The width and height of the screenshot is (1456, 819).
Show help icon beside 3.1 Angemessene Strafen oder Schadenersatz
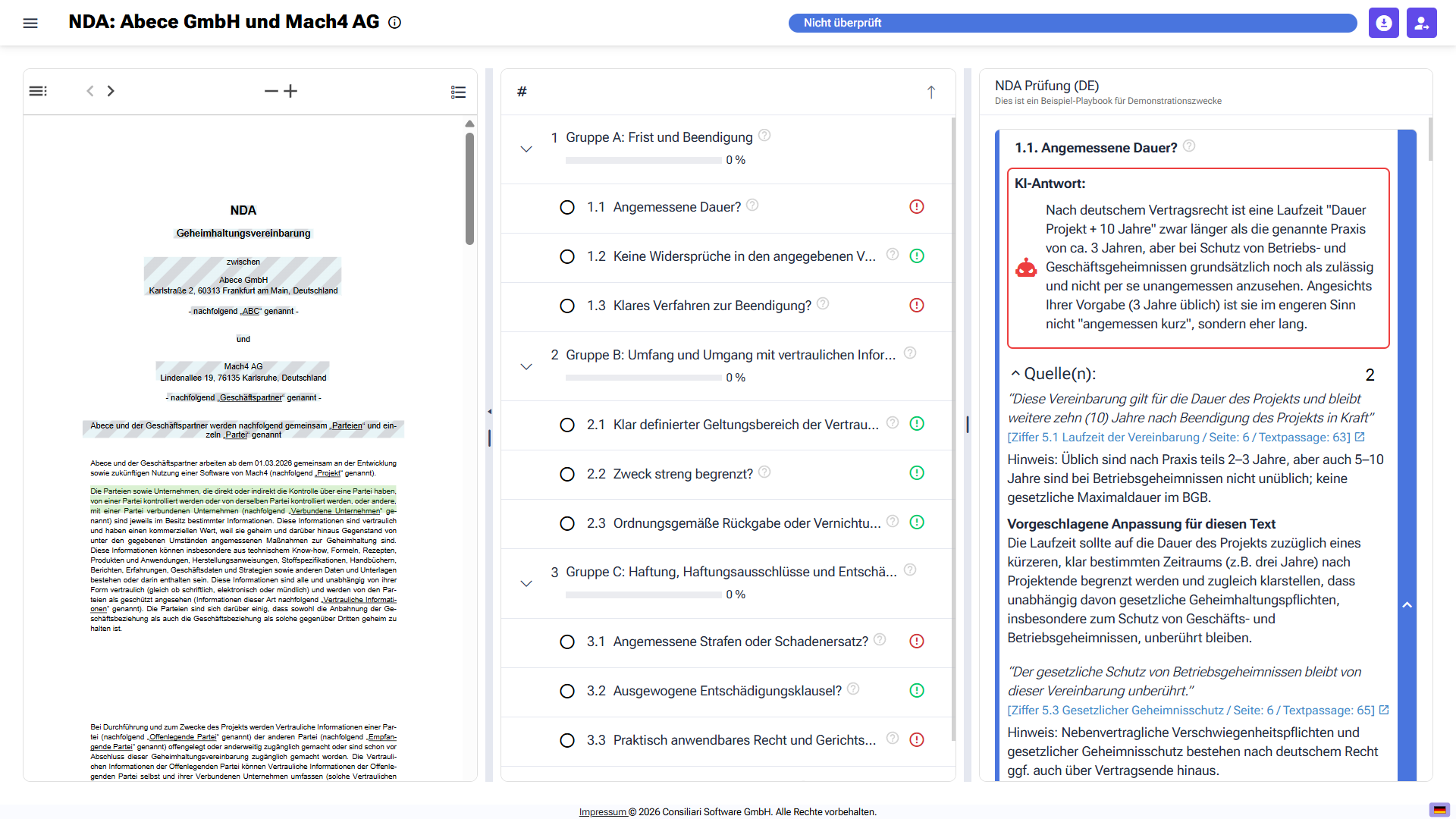tap(880, 639)
